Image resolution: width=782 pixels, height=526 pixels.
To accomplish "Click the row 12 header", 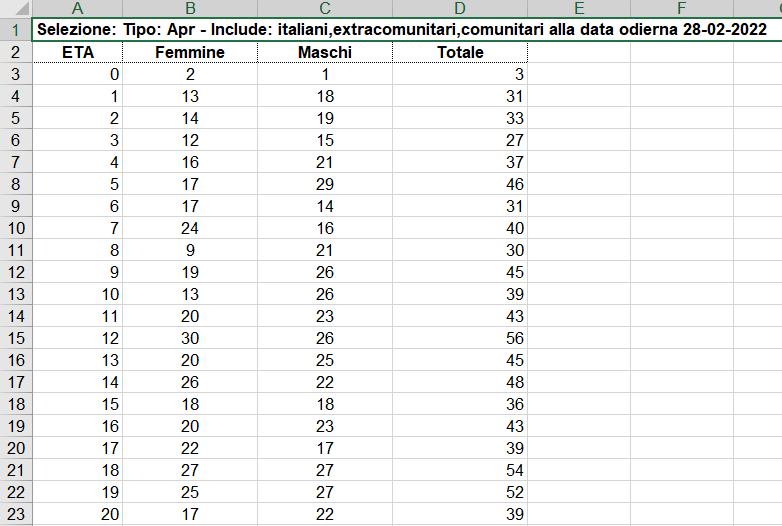I will [15, 272].
